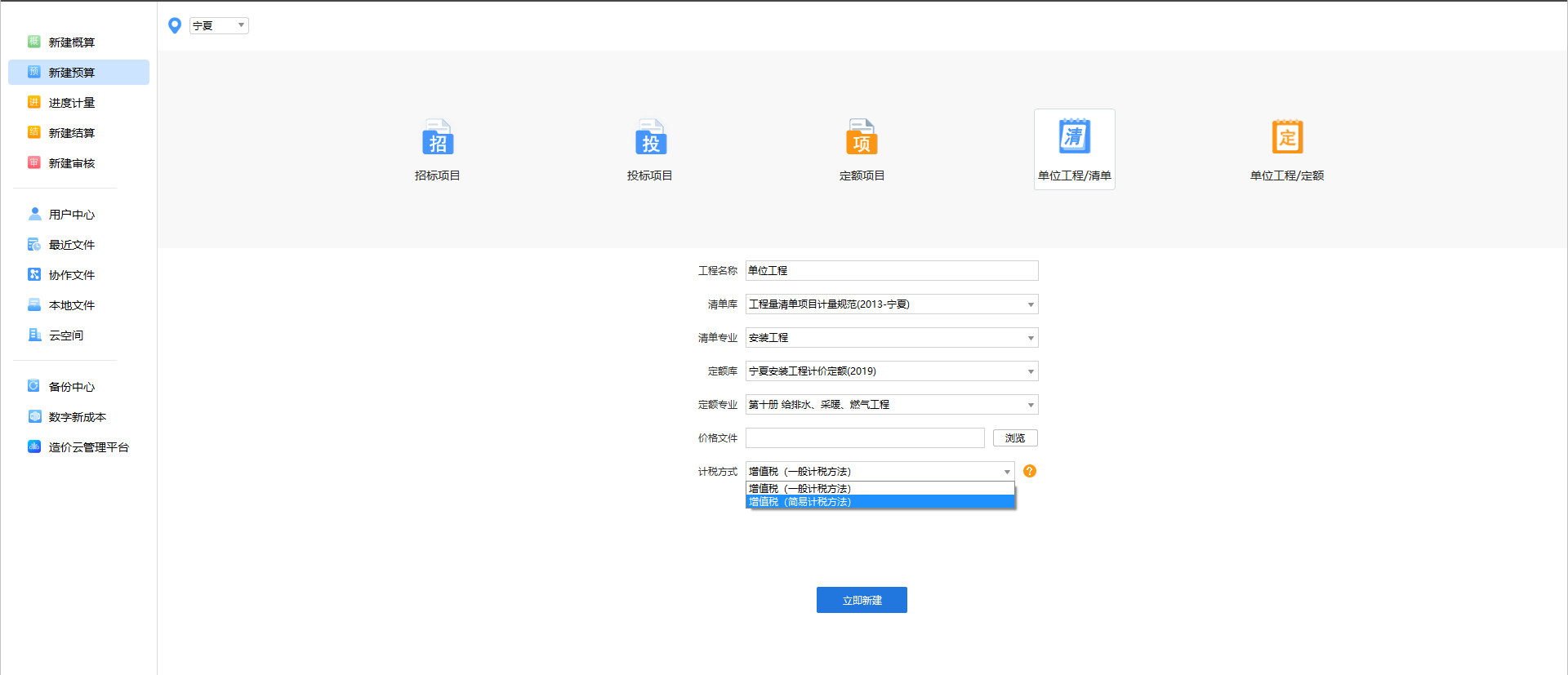Click the 浏览 browse button
This screenshot has width=1568, height=675.
click(1015, 438)
